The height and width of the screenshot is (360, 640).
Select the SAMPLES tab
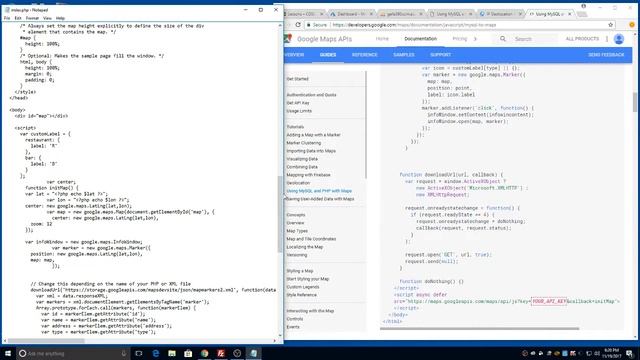coord(404,55)
